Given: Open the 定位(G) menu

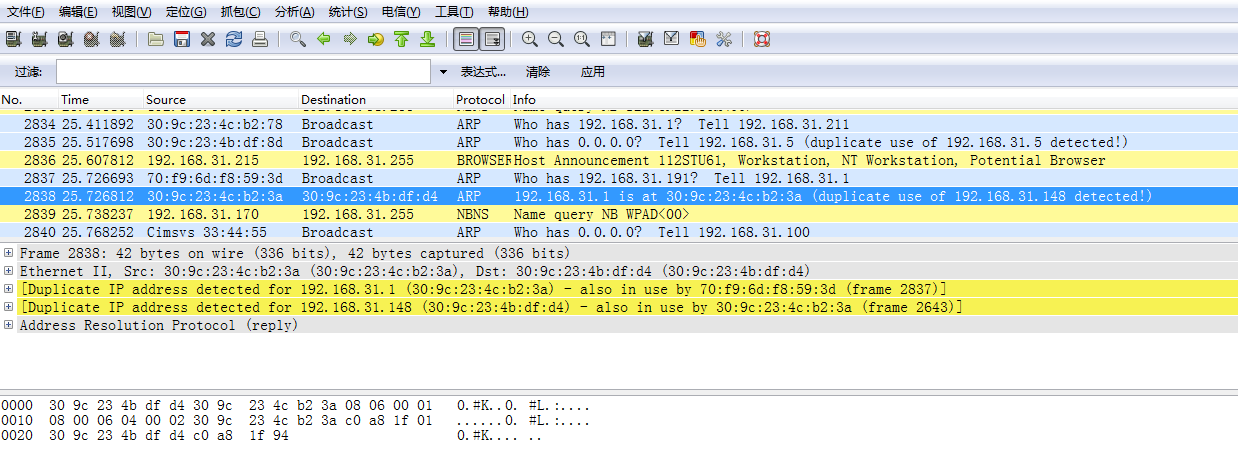Looking at the screenshot, I should pos(186,12).
